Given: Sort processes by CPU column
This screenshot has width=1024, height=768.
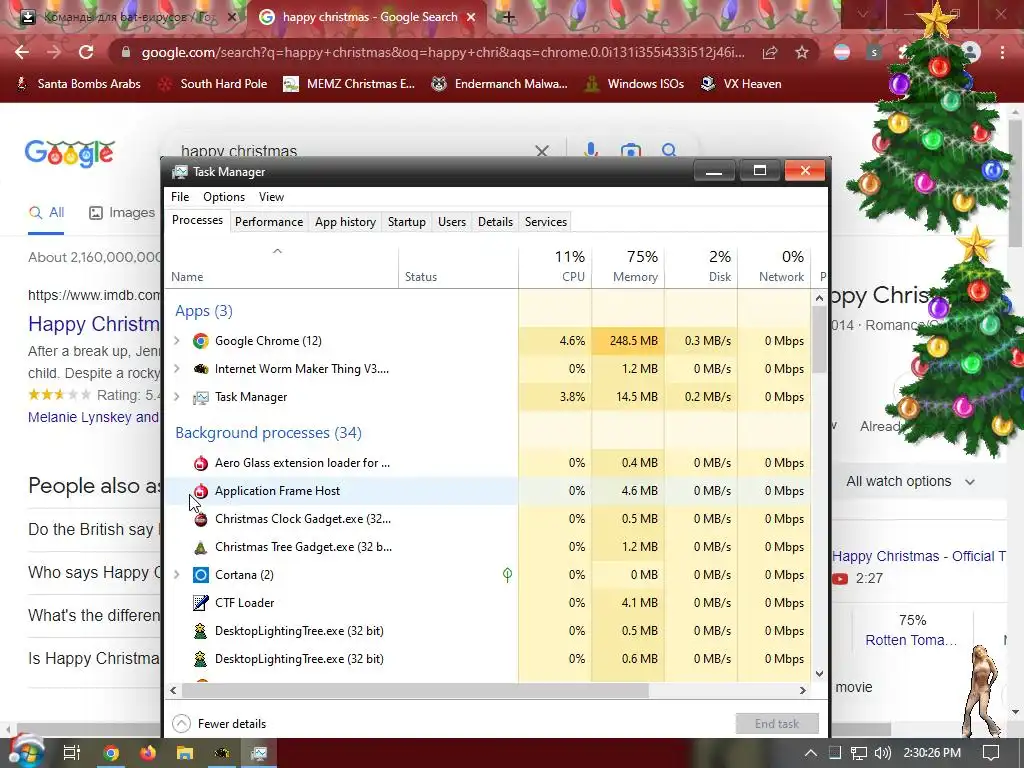Looking at the screenshot, I should tap(556, 266).
